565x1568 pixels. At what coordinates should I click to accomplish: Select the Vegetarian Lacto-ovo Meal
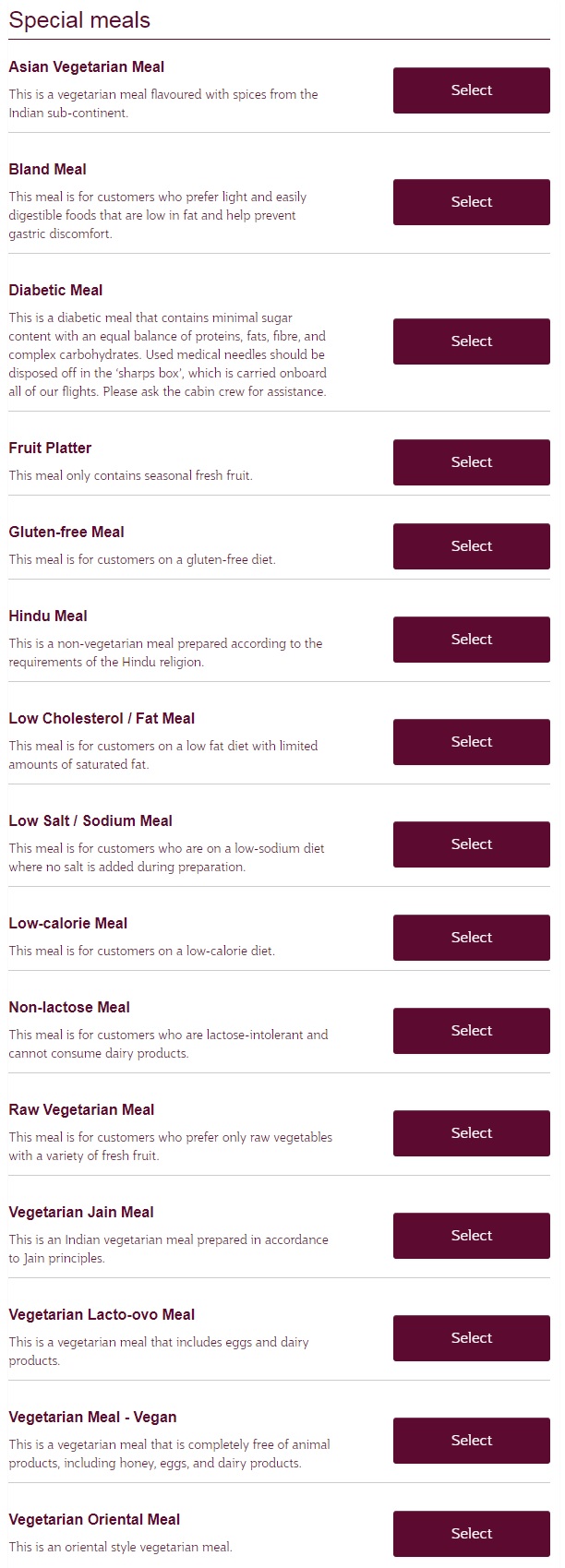471,1338
